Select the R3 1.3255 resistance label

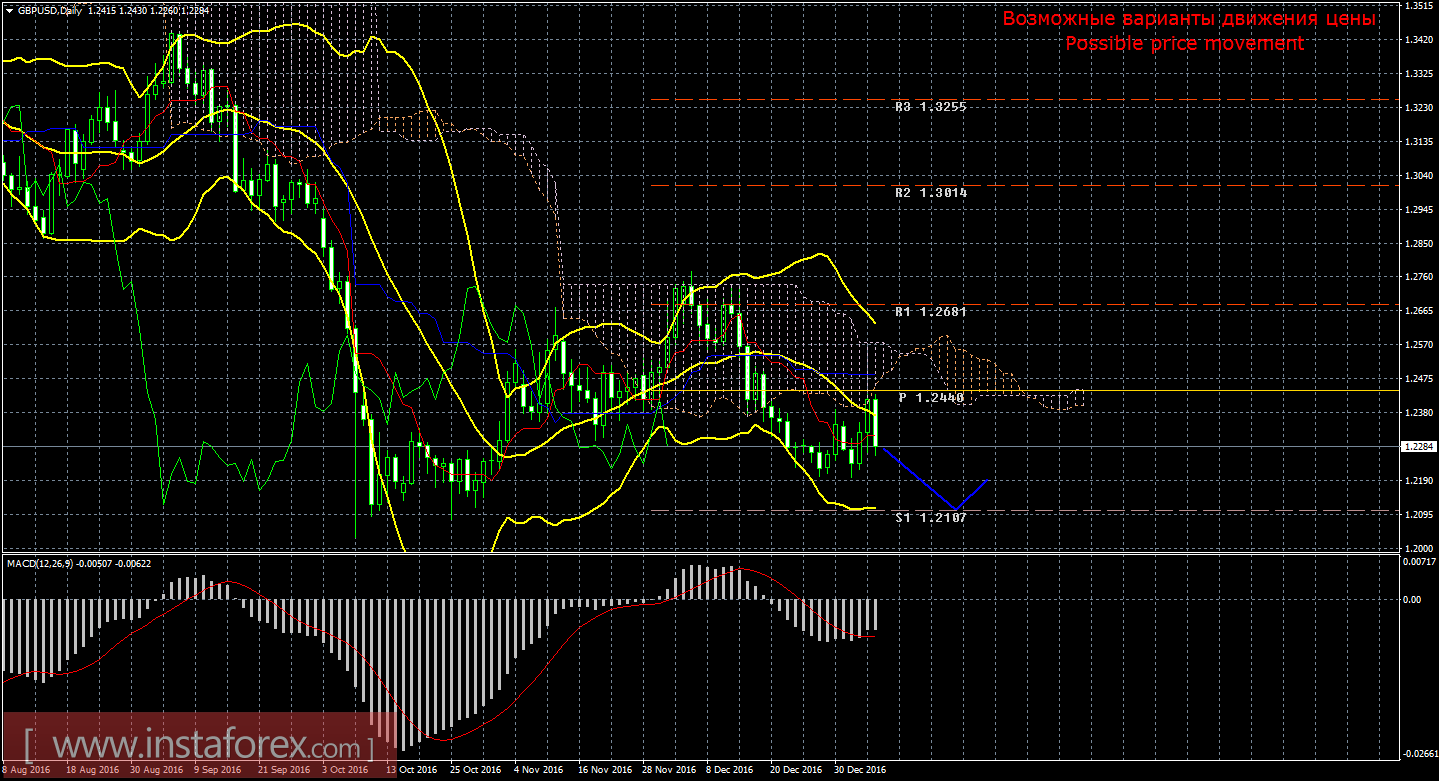tap(932, 106)
